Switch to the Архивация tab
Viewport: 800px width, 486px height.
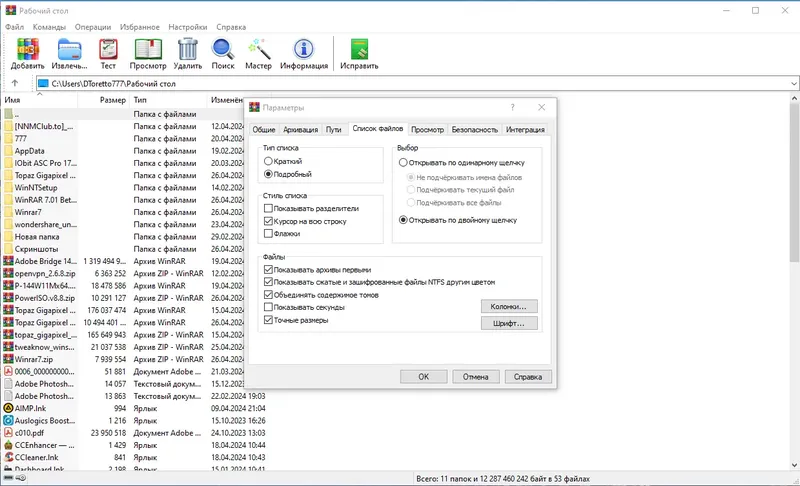click(x=301, y=130)
